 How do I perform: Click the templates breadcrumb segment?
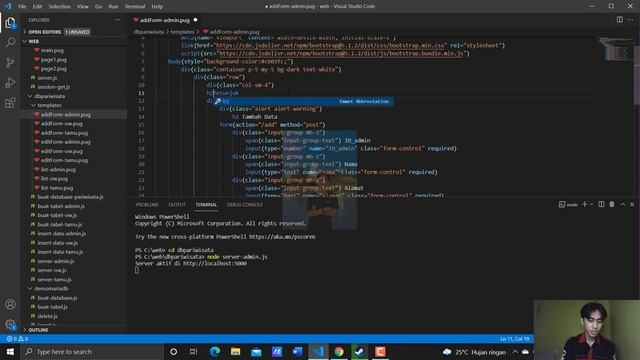(x=182, y=32)
